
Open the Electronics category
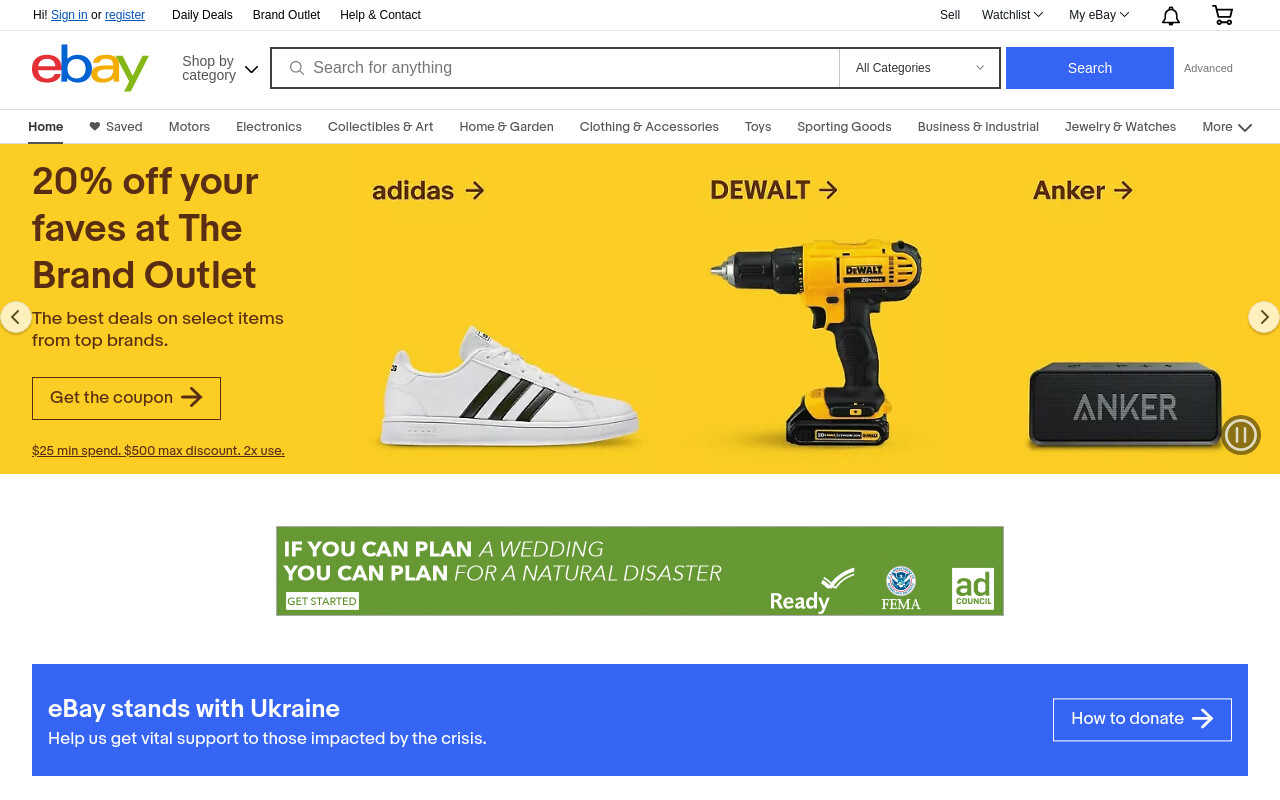tap(269, 127)
